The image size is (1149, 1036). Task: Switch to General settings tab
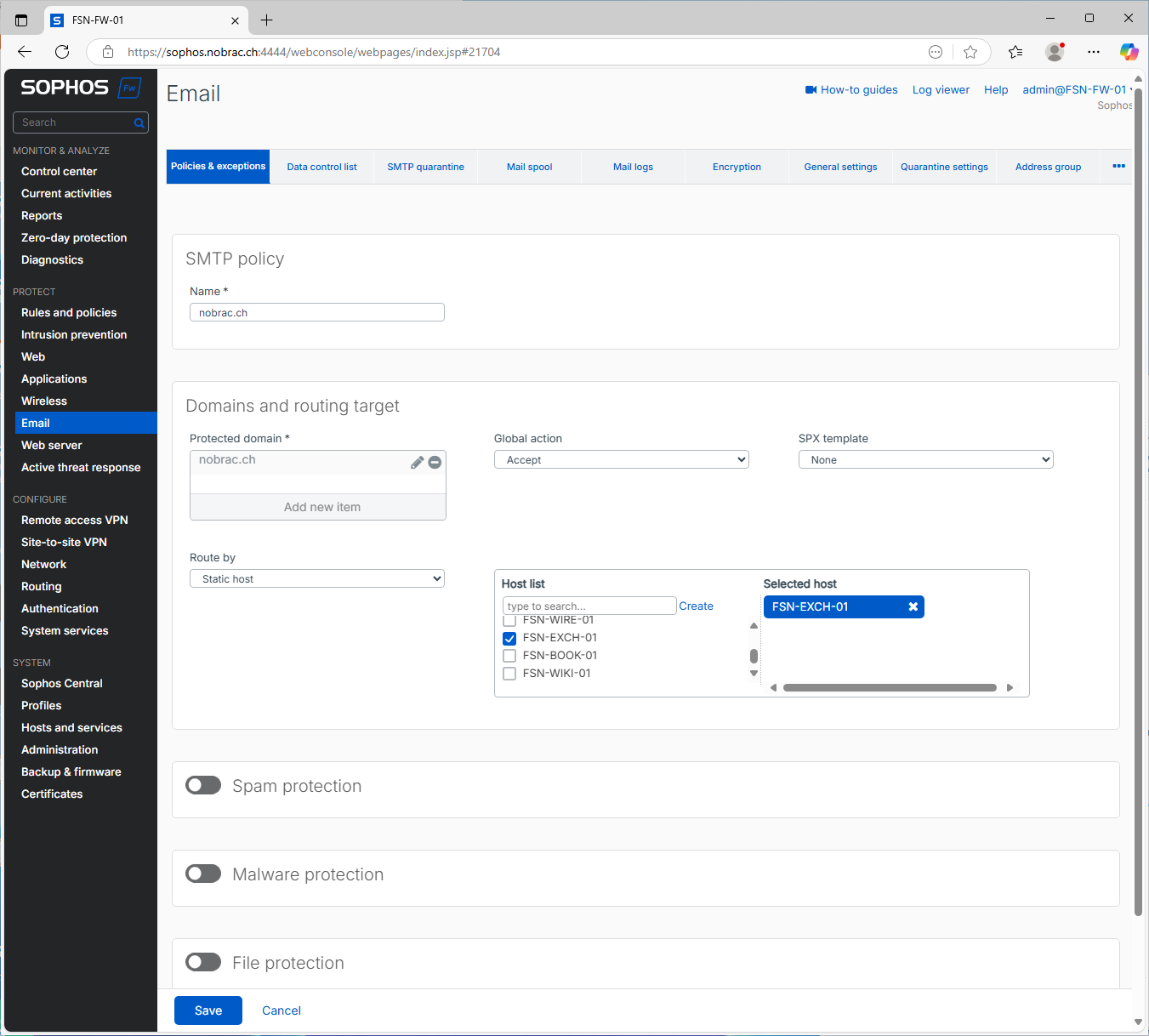(x=840, y=167)
